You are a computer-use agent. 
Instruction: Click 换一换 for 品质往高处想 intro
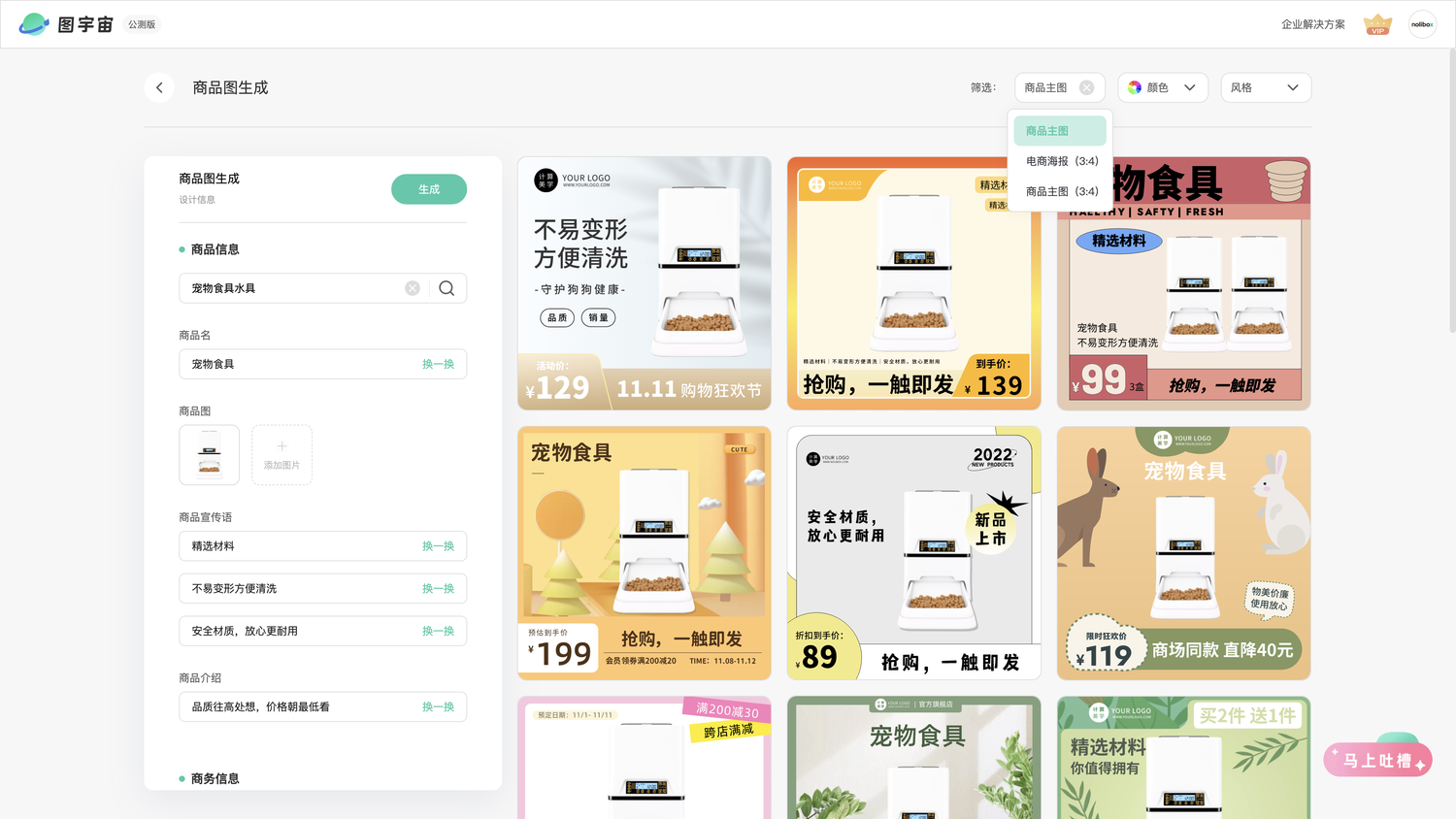tap(438, 706)
